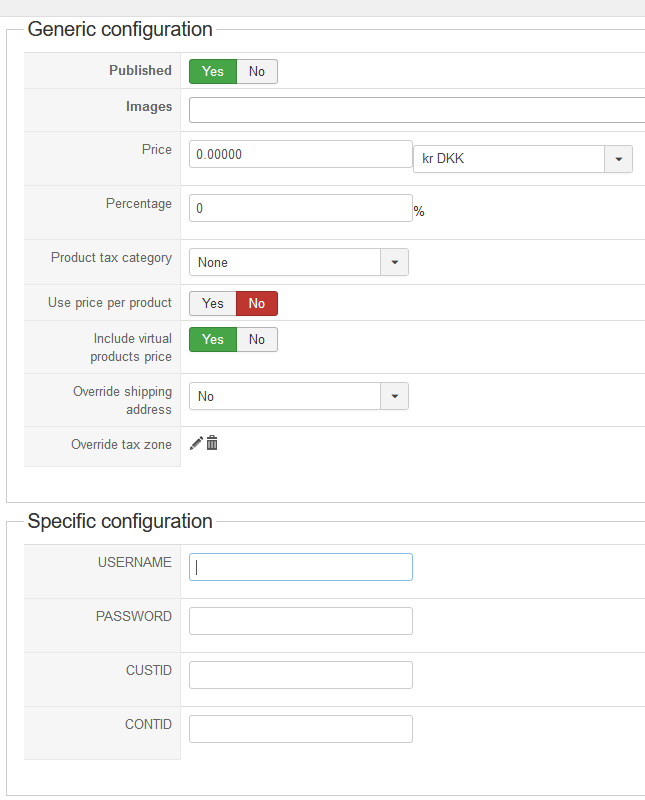Click the Specific configuration section heading

click(120, 521)
